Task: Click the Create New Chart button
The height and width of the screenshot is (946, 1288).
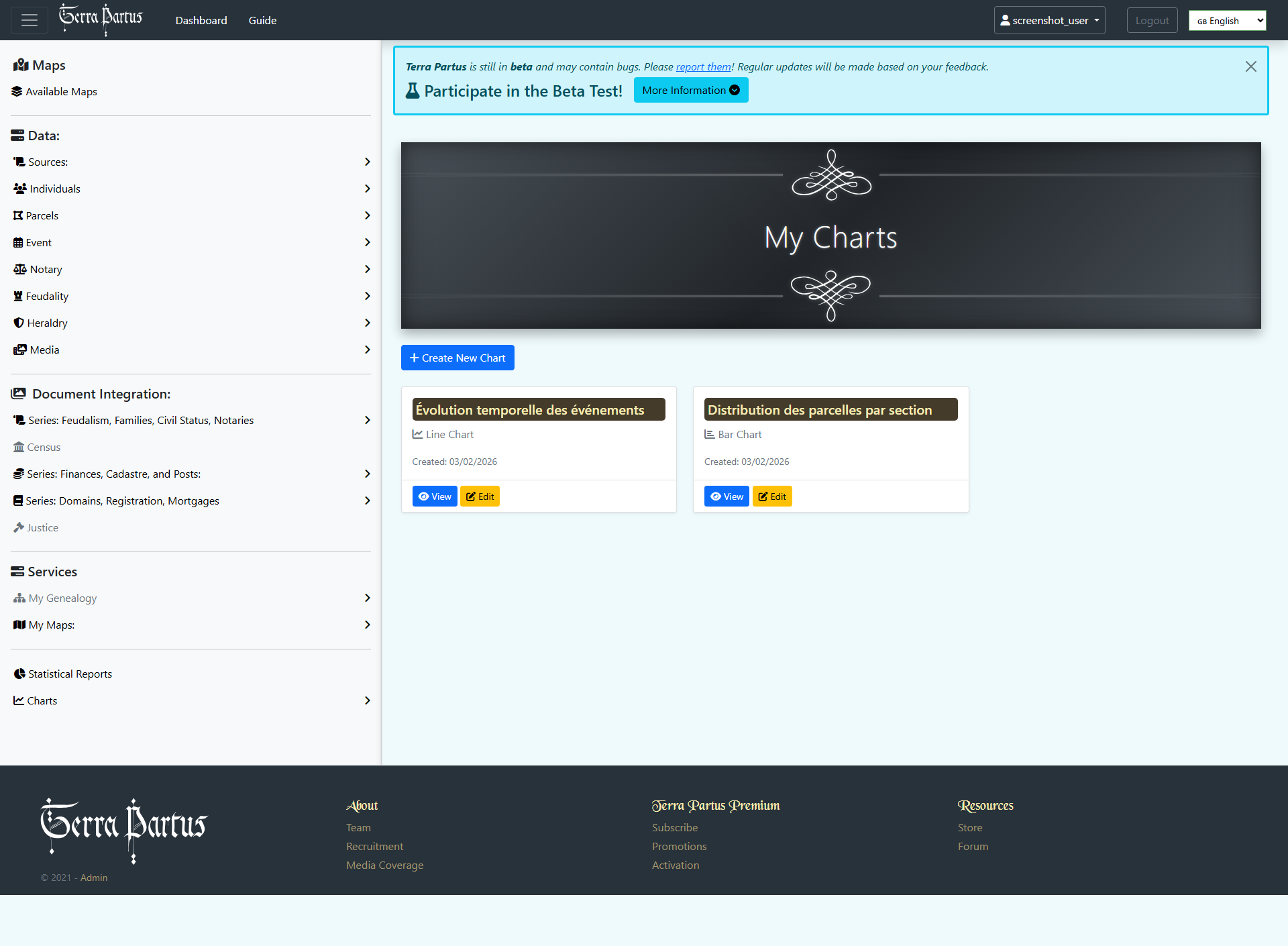Action: 458,358
